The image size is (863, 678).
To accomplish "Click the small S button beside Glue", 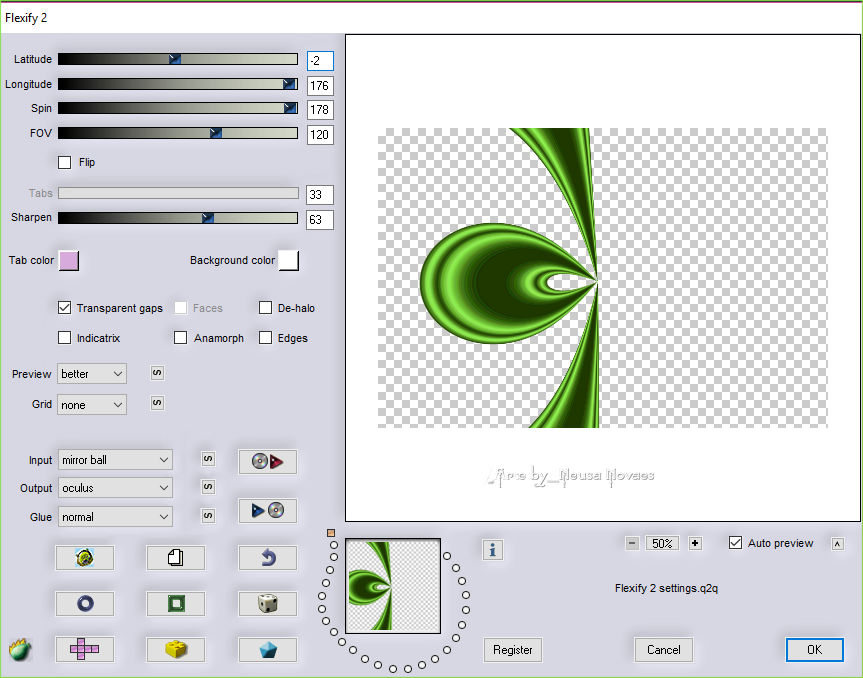I will [208, 516].
